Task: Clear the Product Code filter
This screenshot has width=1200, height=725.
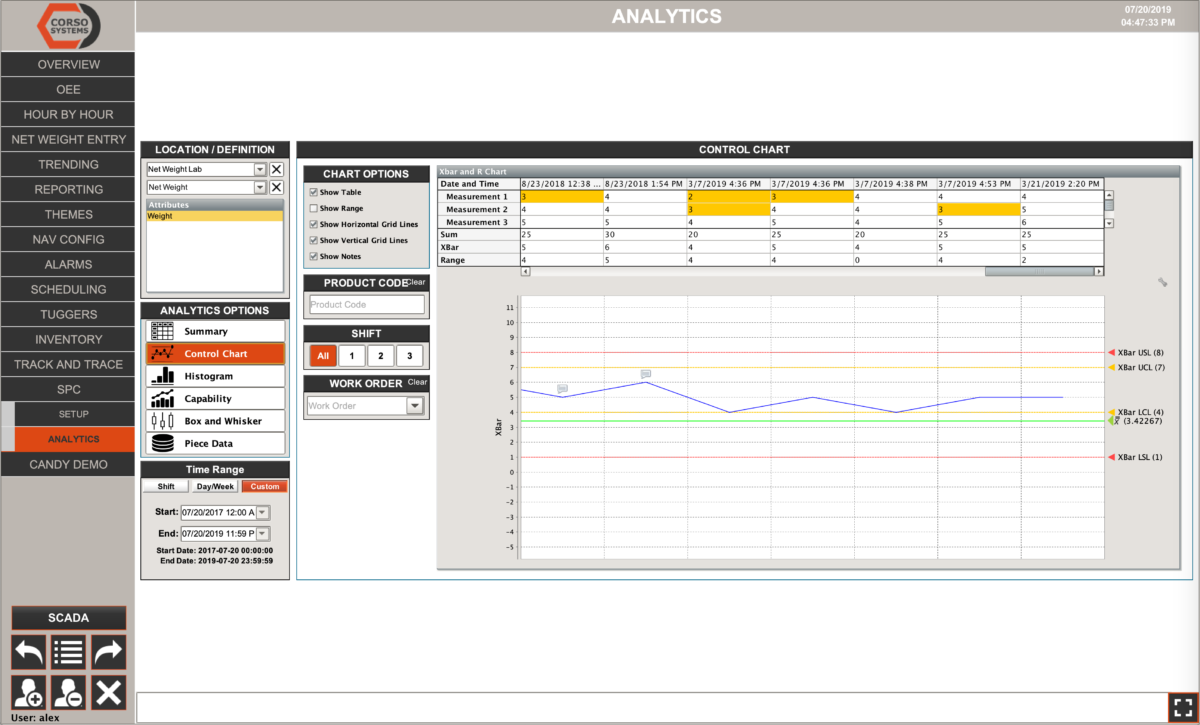Action: click(x=419, y=281)
